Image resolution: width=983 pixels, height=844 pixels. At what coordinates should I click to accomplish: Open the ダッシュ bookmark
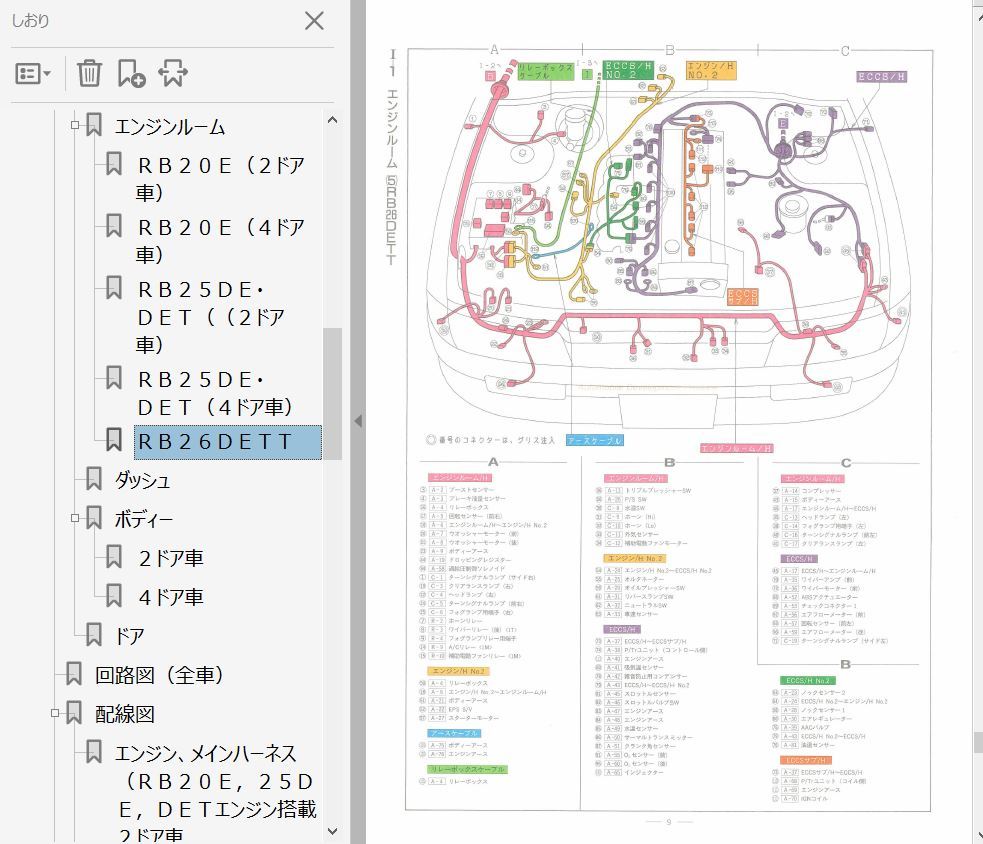[x=142, y=480]
